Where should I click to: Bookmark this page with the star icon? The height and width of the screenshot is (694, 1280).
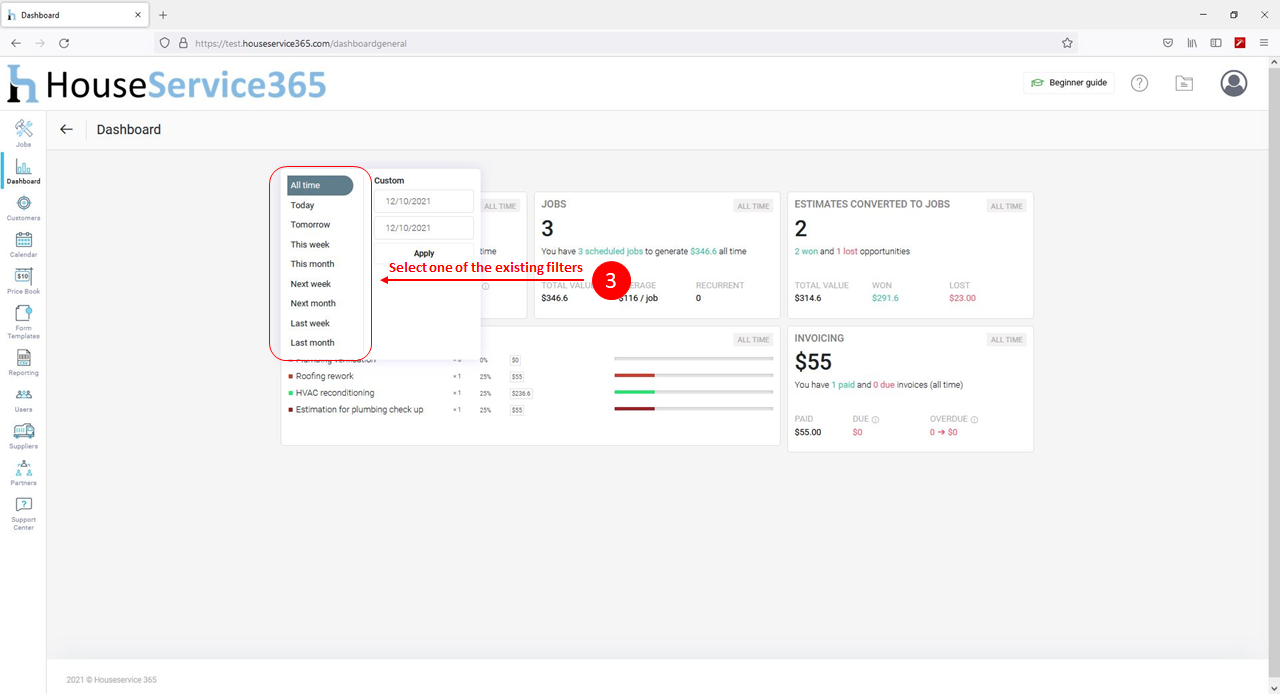(x=1067, y=43)
